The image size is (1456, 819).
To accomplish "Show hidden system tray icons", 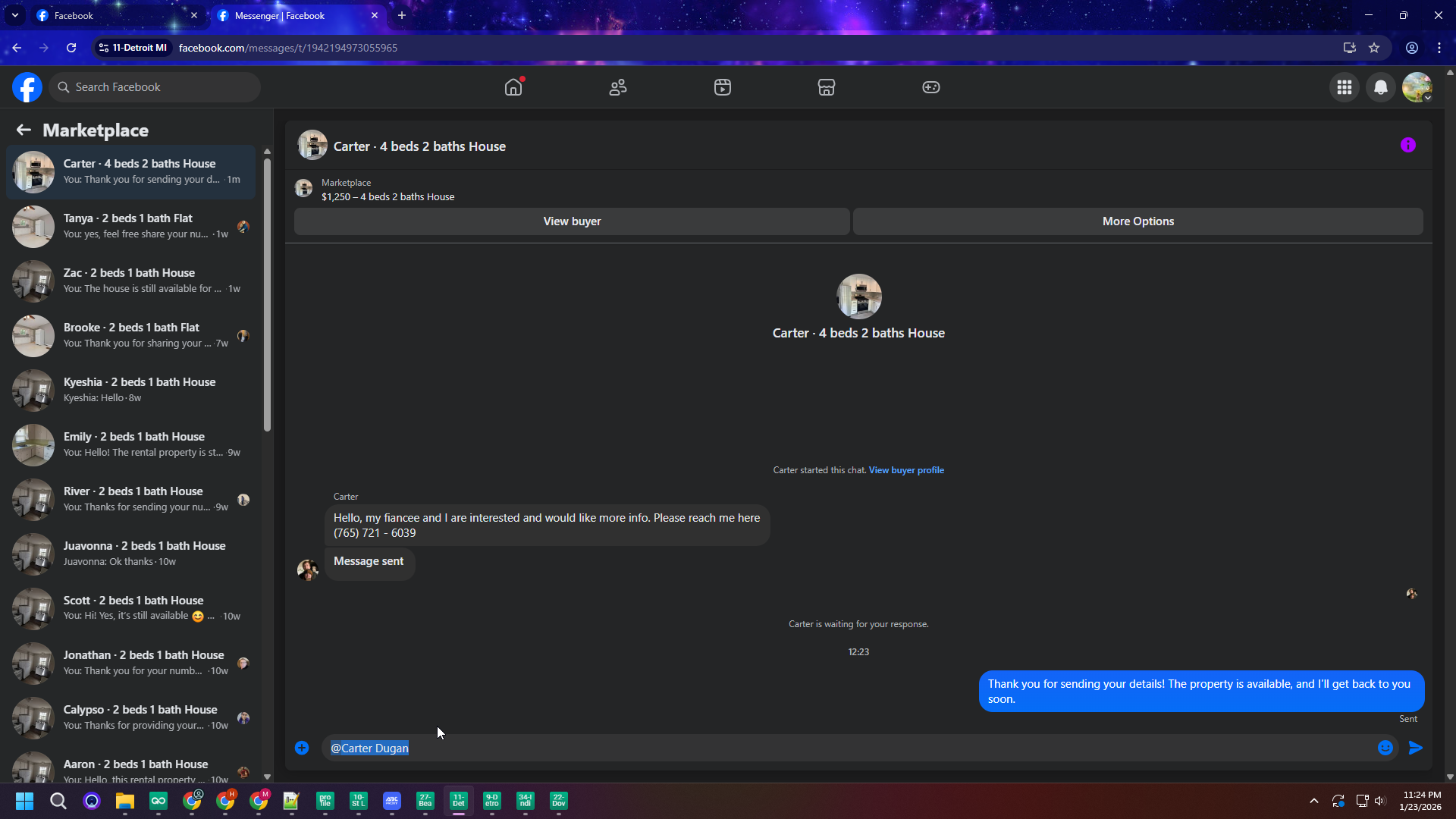I will pos(1313,801).
